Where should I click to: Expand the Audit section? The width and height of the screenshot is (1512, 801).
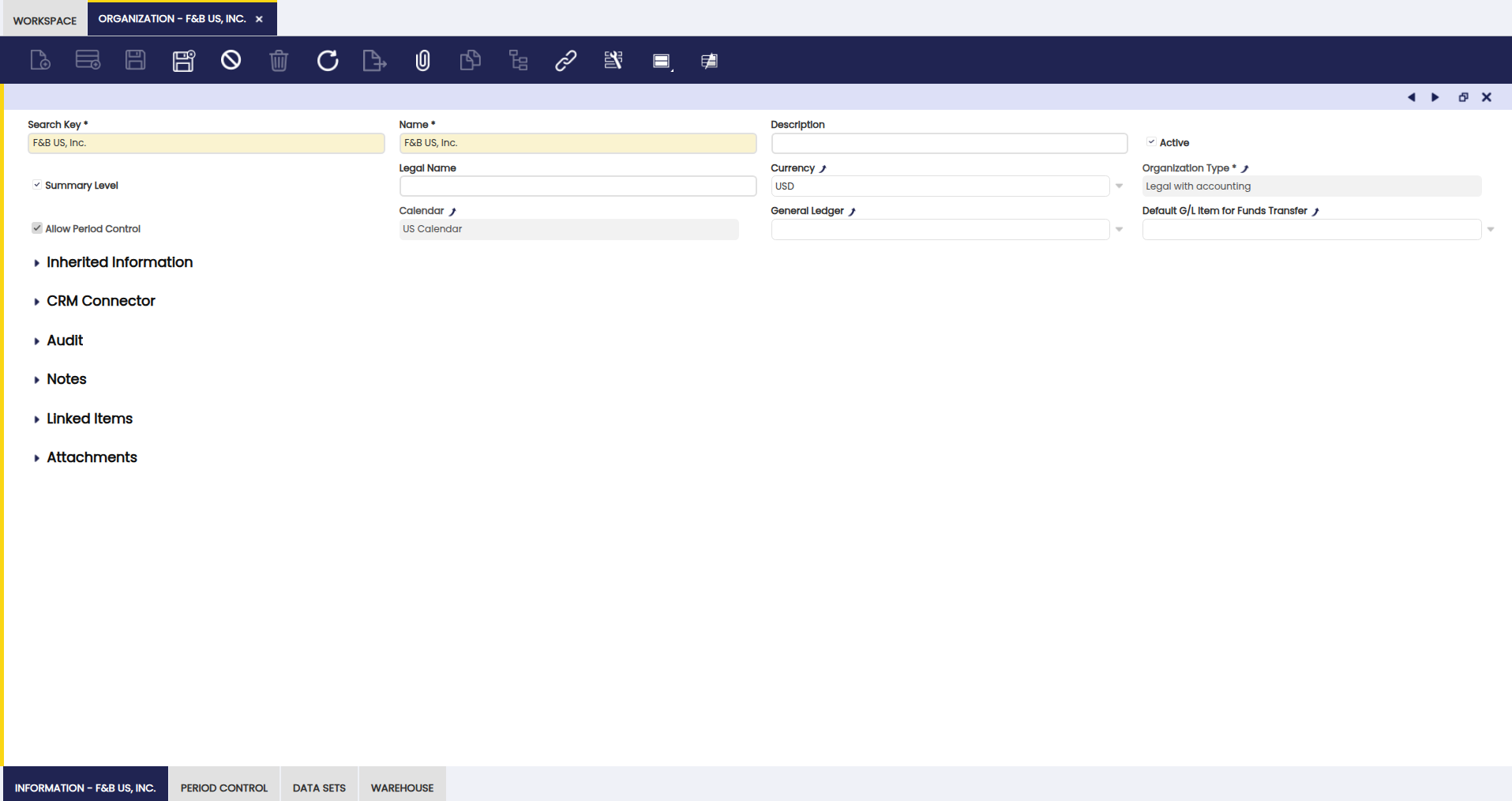[65, 340]
